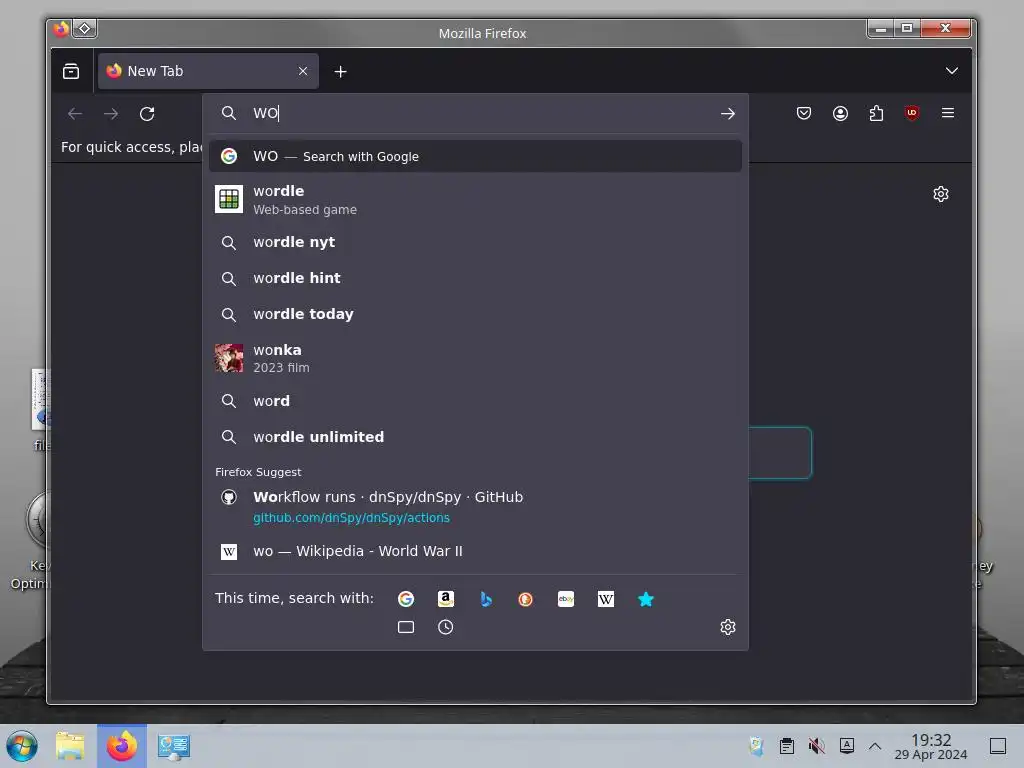
Task: Open a new tab with plus button
Action: pyautogui.click(x=340, y=72)
